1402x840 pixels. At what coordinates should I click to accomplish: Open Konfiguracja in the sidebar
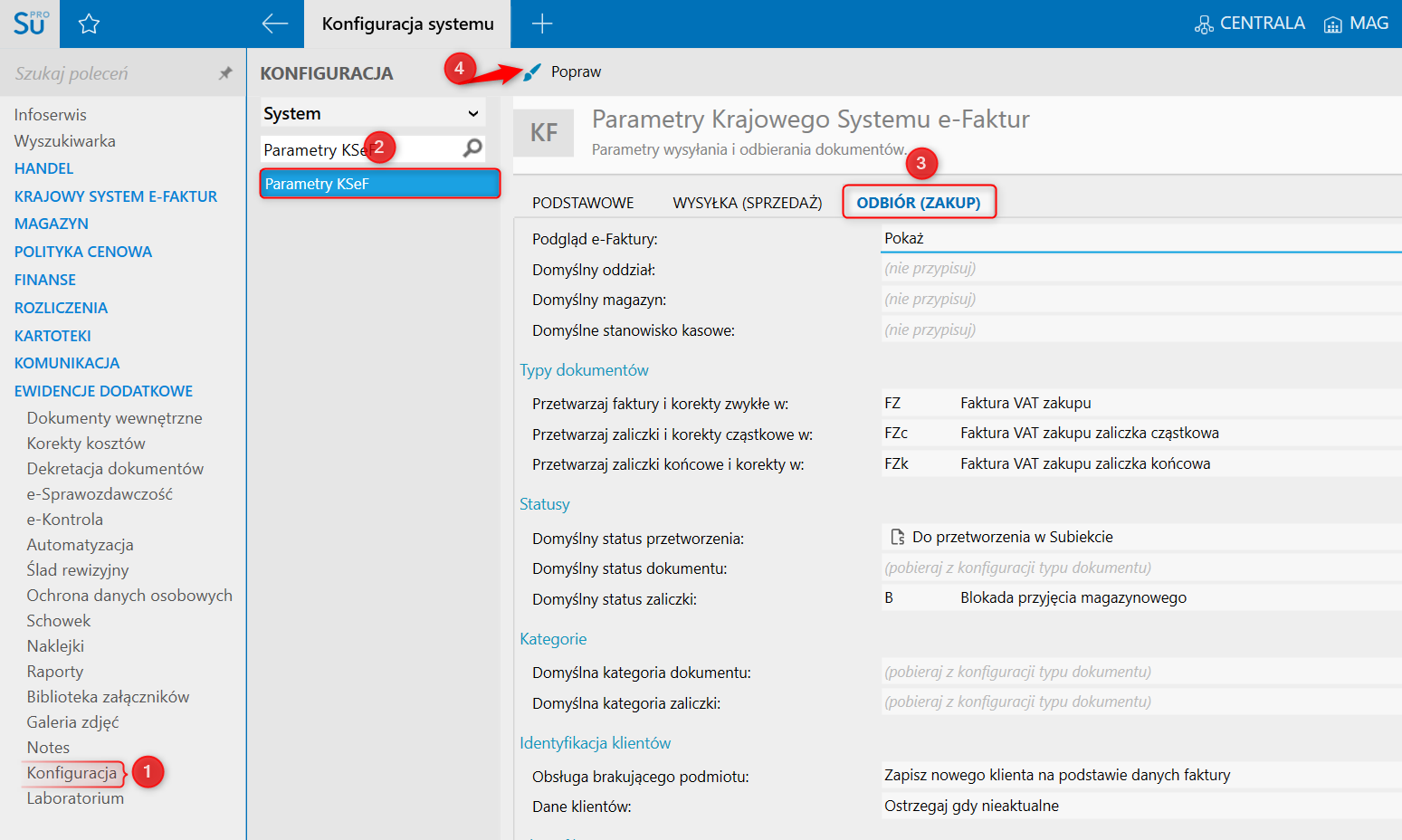click(x=72, y=773)
